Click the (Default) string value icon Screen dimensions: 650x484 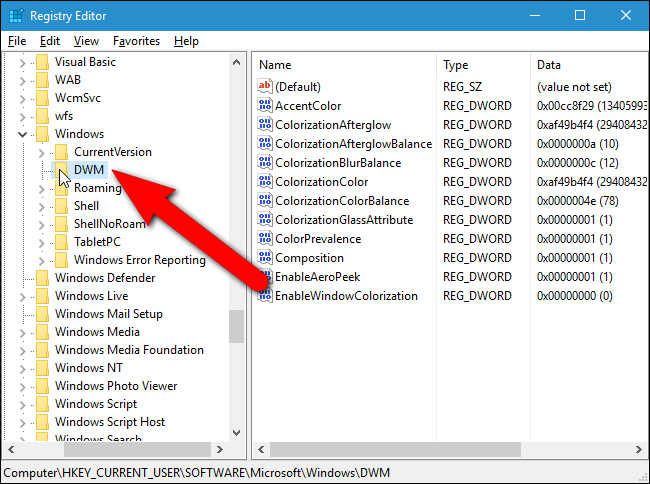[x=265, y=86]
